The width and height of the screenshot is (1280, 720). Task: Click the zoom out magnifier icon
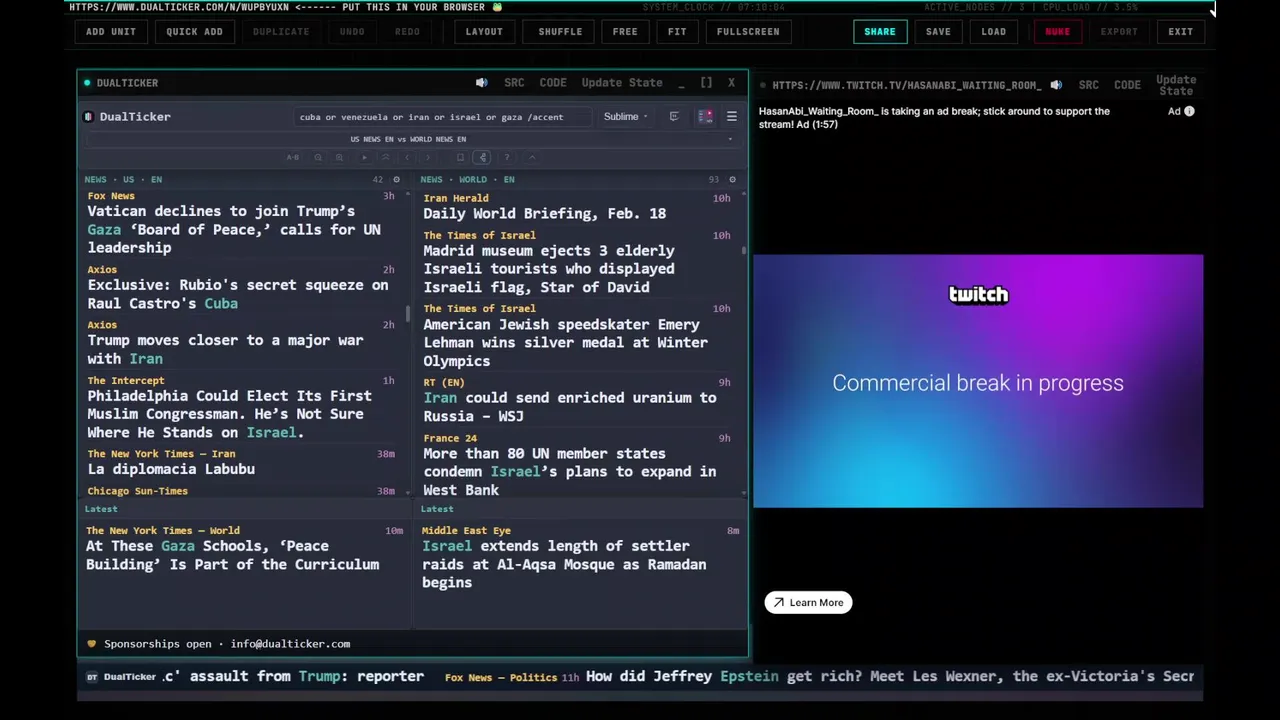[318, 157]
